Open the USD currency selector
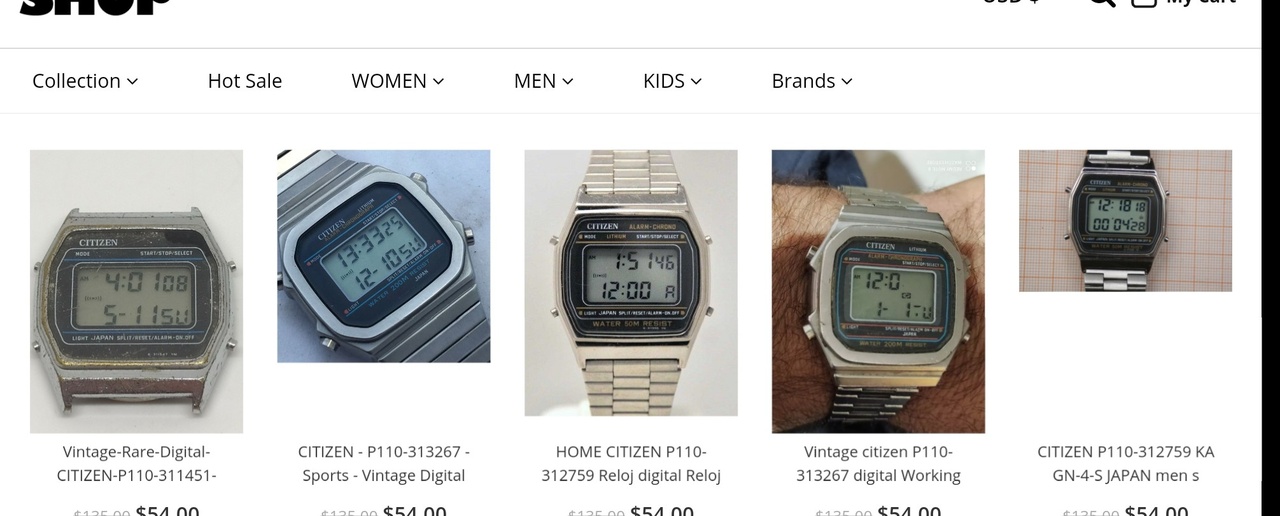1280x516 pixels. (x=1010, y=2)
